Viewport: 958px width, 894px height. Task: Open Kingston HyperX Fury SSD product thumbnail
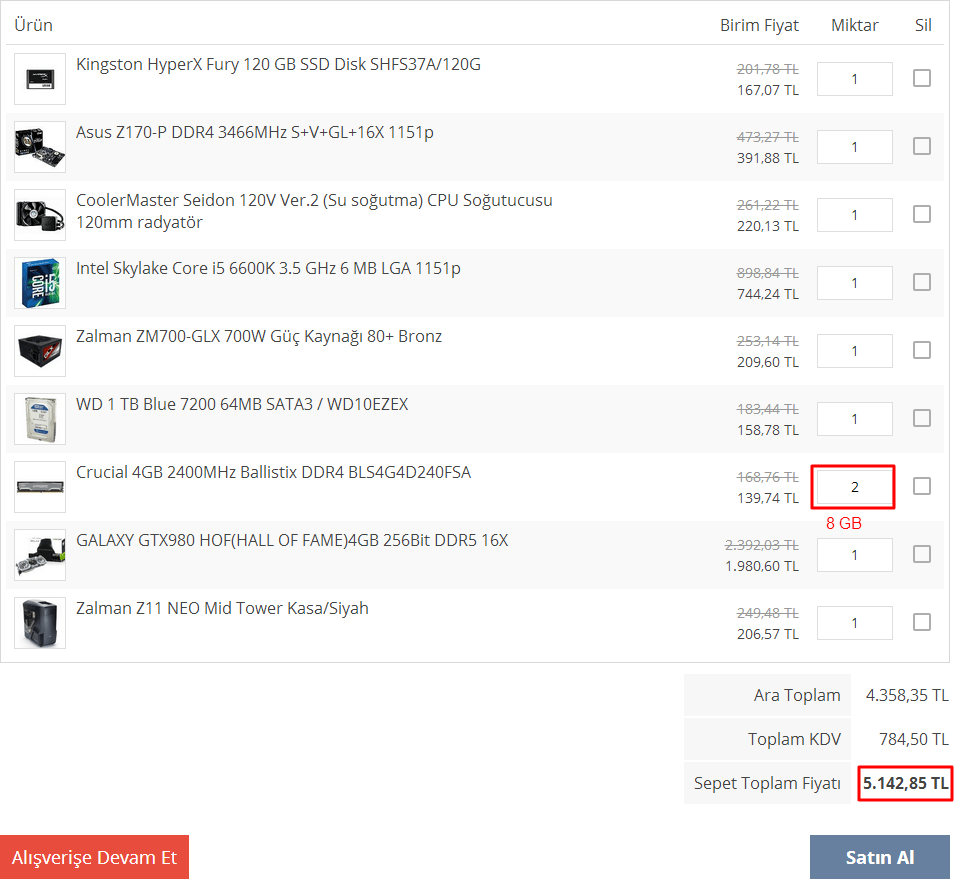coord(40,79)
